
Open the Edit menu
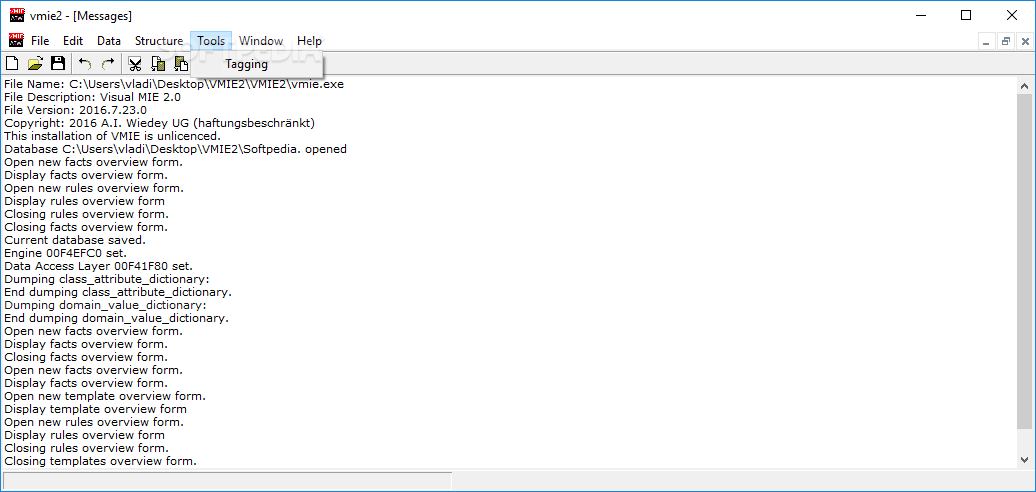point(73,41)
